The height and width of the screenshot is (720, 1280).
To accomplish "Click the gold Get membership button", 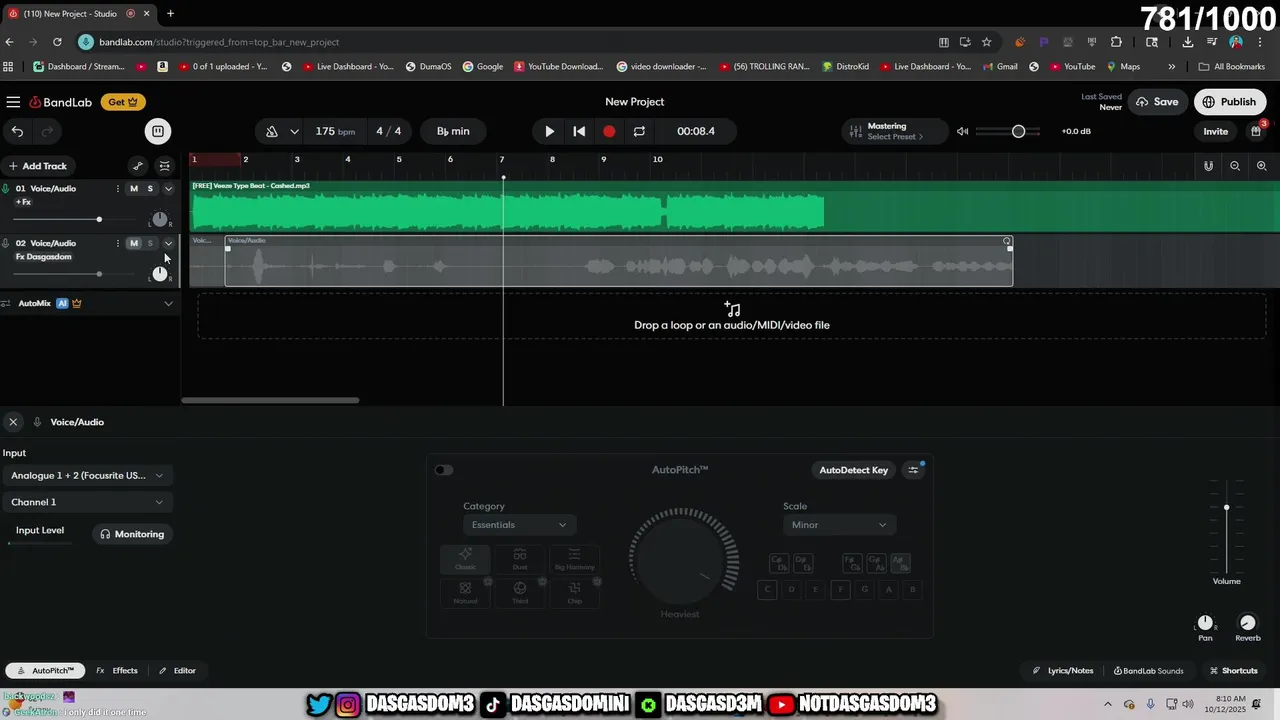I will pos(123,102).
